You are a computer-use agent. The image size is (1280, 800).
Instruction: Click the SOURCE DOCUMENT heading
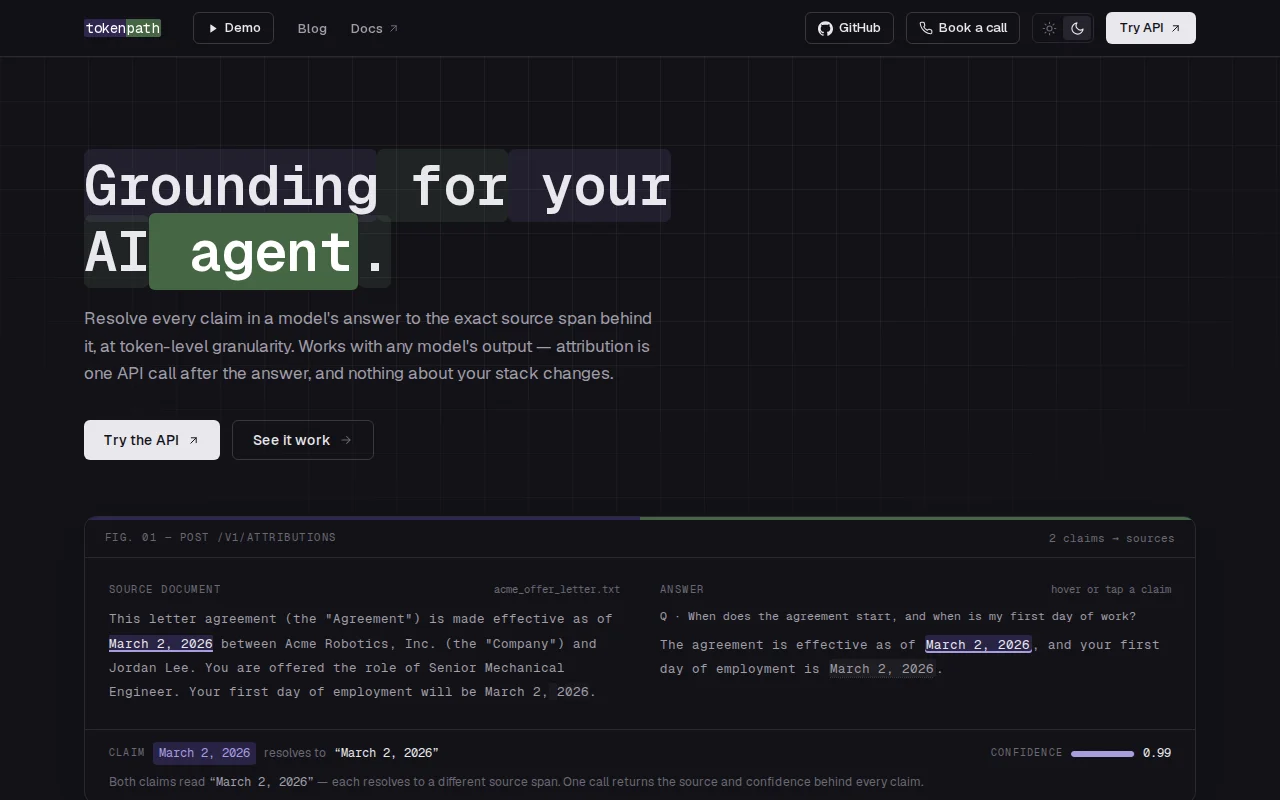click(165, 589)
